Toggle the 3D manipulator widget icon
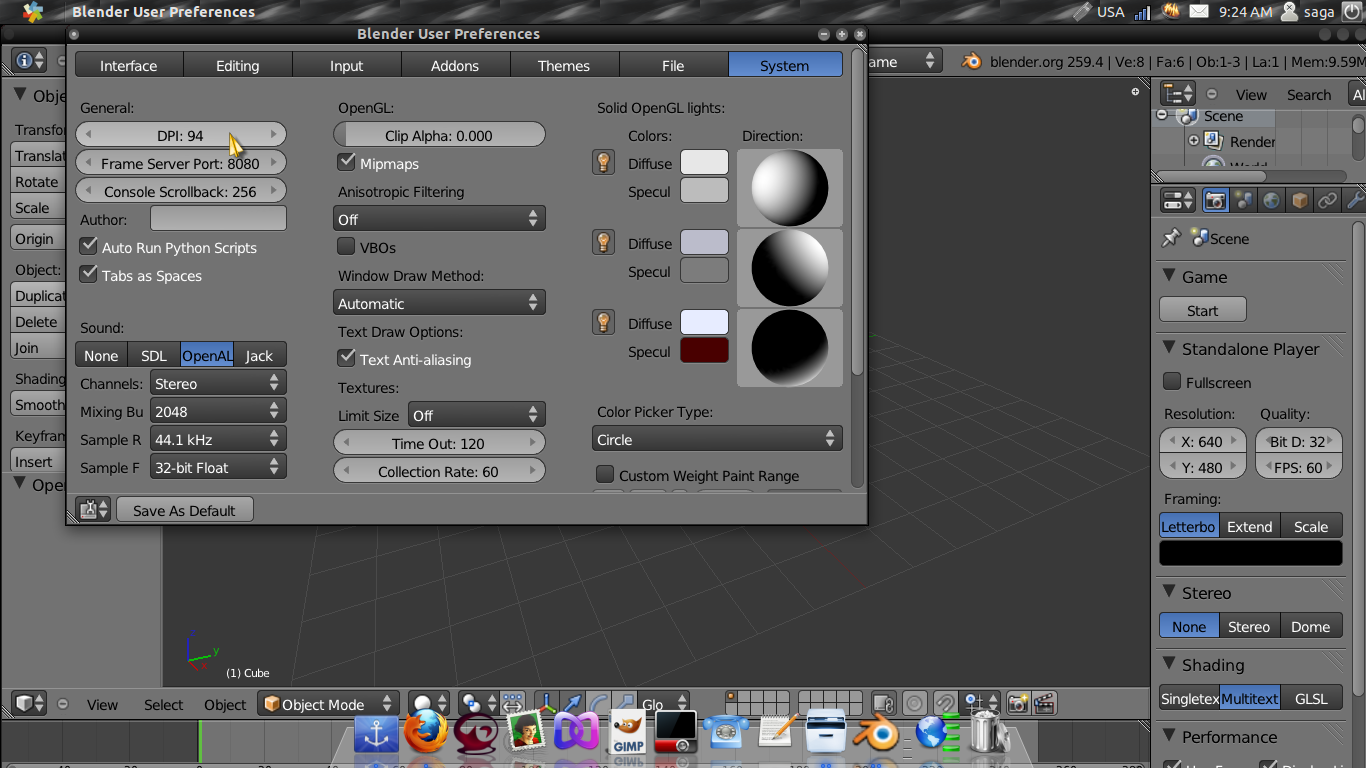The height and width of the screenshot is (768, 1366). point(546,703)
